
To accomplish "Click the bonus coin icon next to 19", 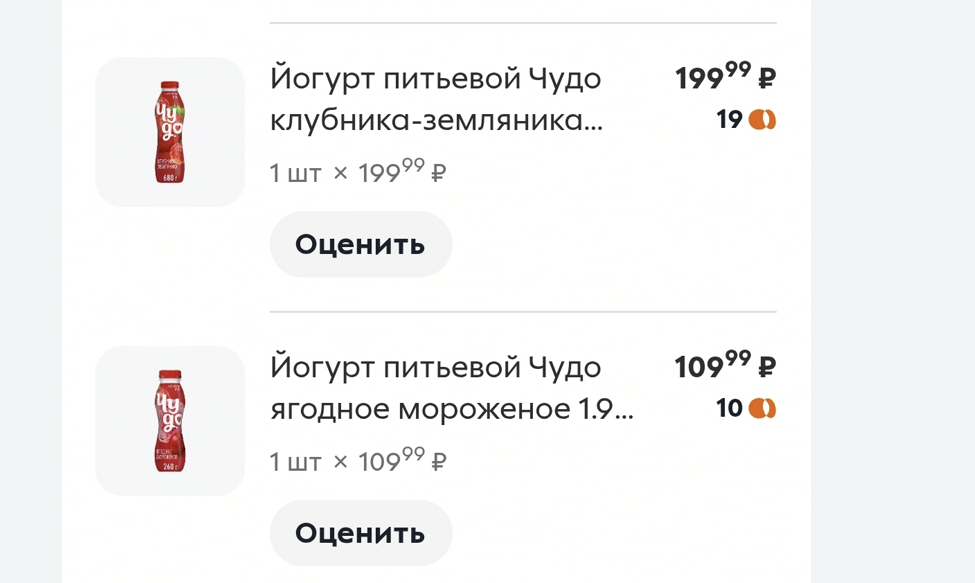I will click(762, 119).
